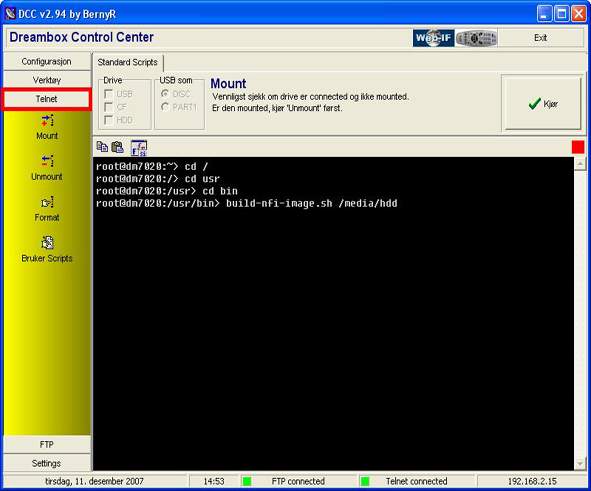Click the terminal scrollbar down arrow
The width and height of the screenshot is (591, 491).
coord(580,463)
